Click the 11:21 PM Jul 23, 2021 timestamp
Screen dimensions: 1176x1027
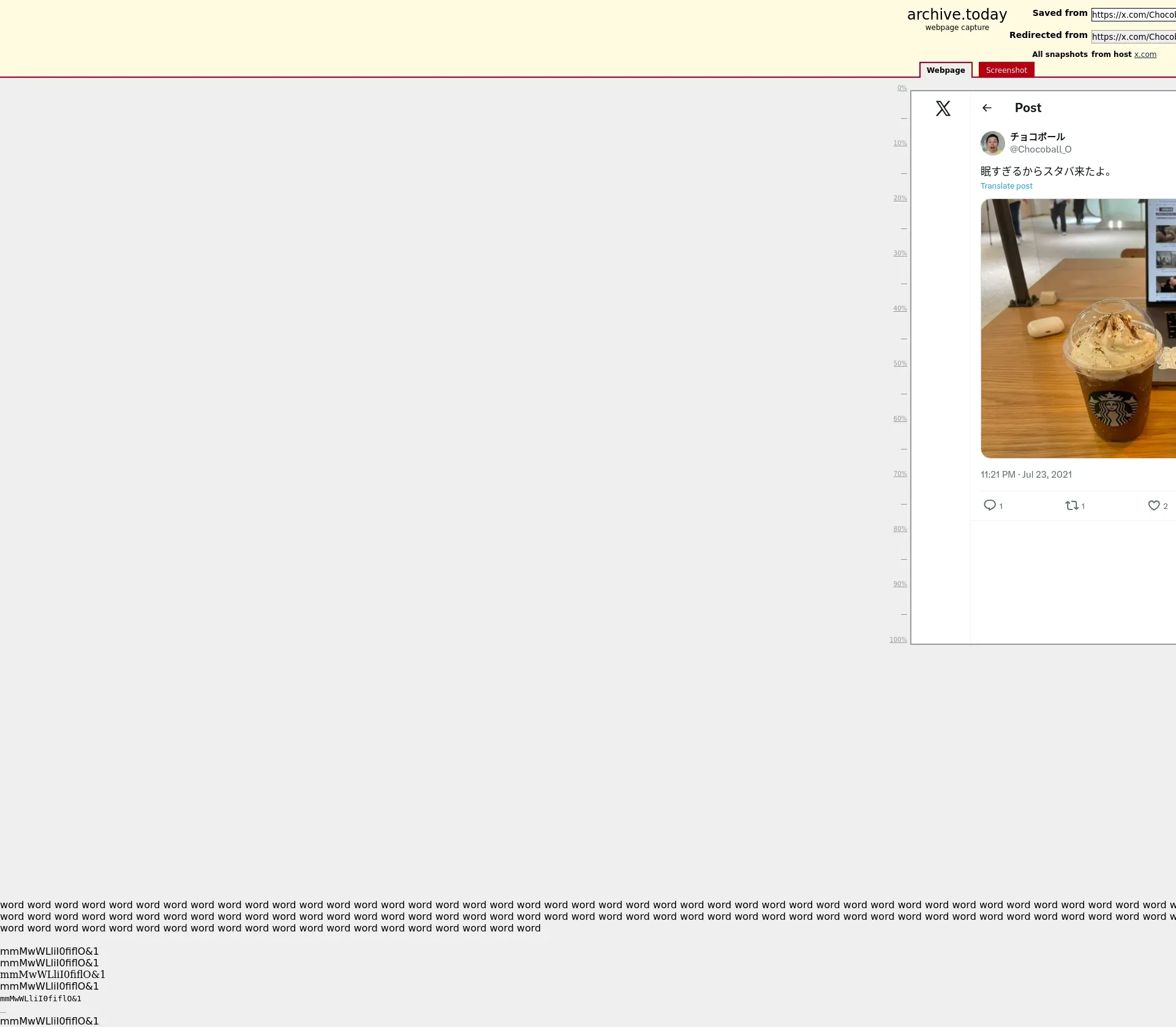coord(1026,475)
